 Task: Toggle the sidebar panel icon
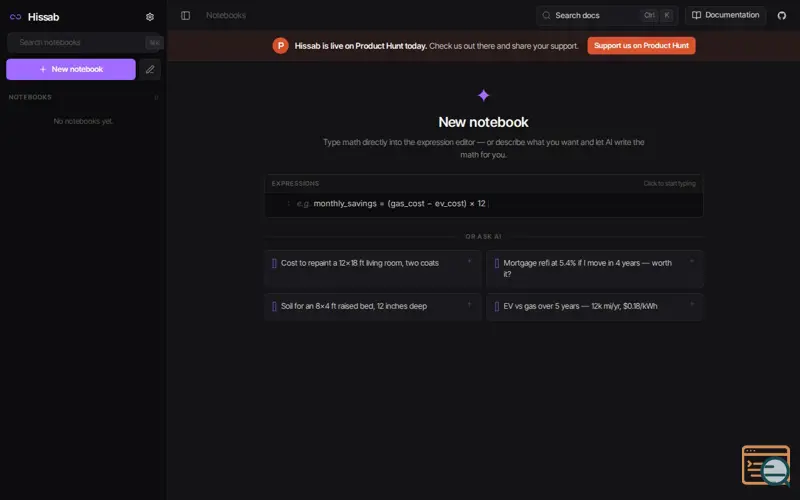click(x=186, y=15)
